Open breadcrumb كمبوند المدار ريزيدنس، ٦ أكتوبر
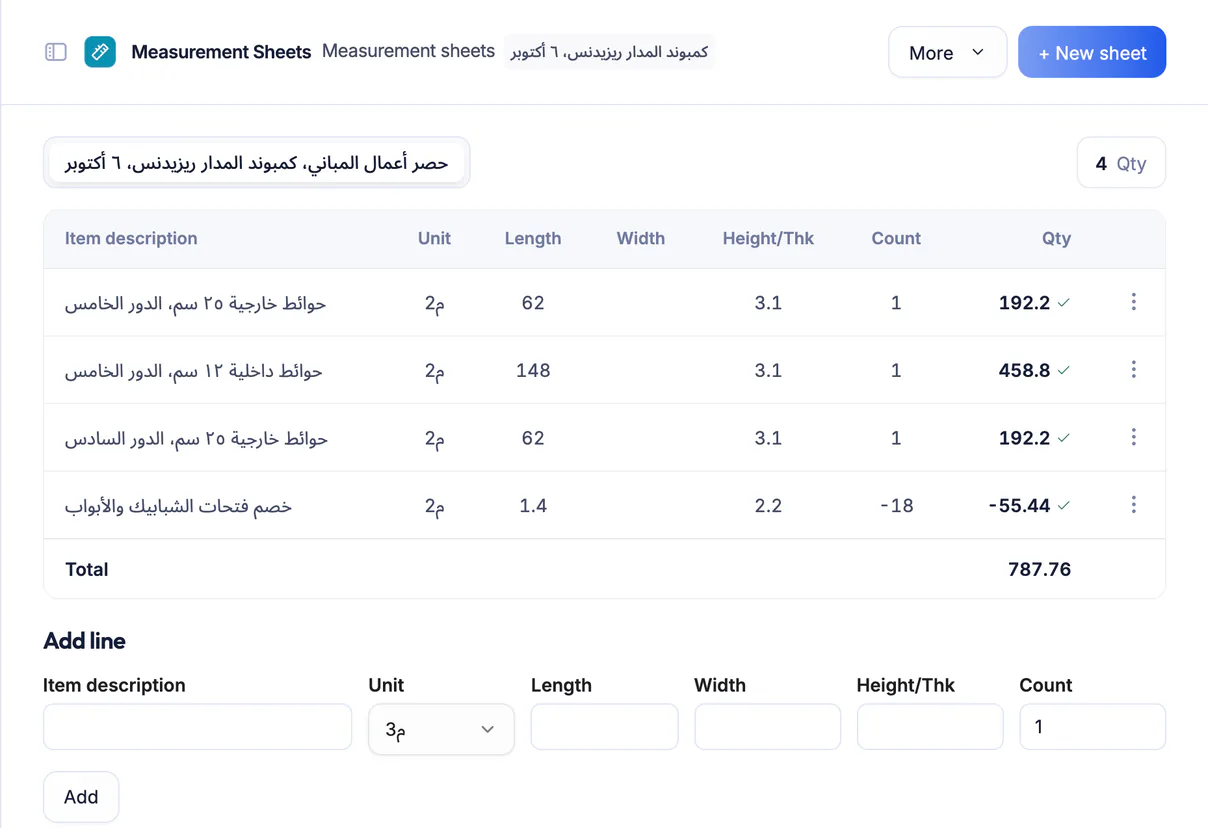The image size is (1208, 828). click(610, 52)
